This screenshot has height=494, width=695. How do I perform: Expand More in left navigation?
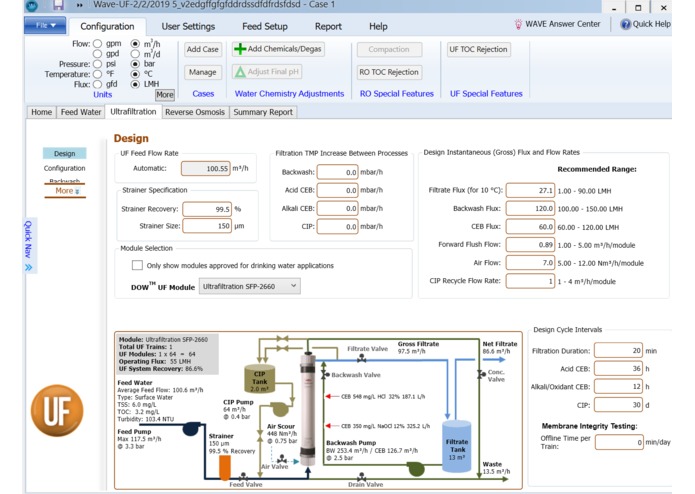(66, 191)
